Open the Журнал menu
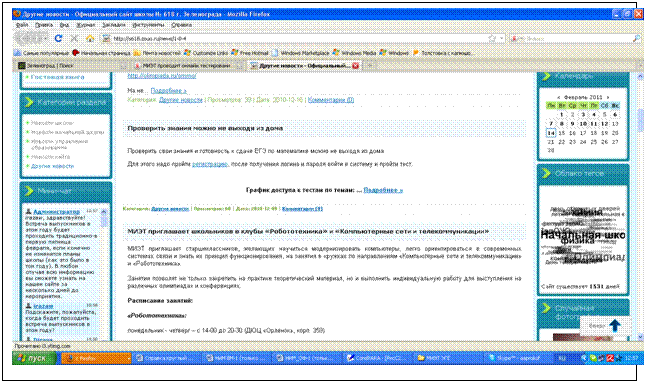The width and height of the screenshot is (659, 383). point(86,25)
